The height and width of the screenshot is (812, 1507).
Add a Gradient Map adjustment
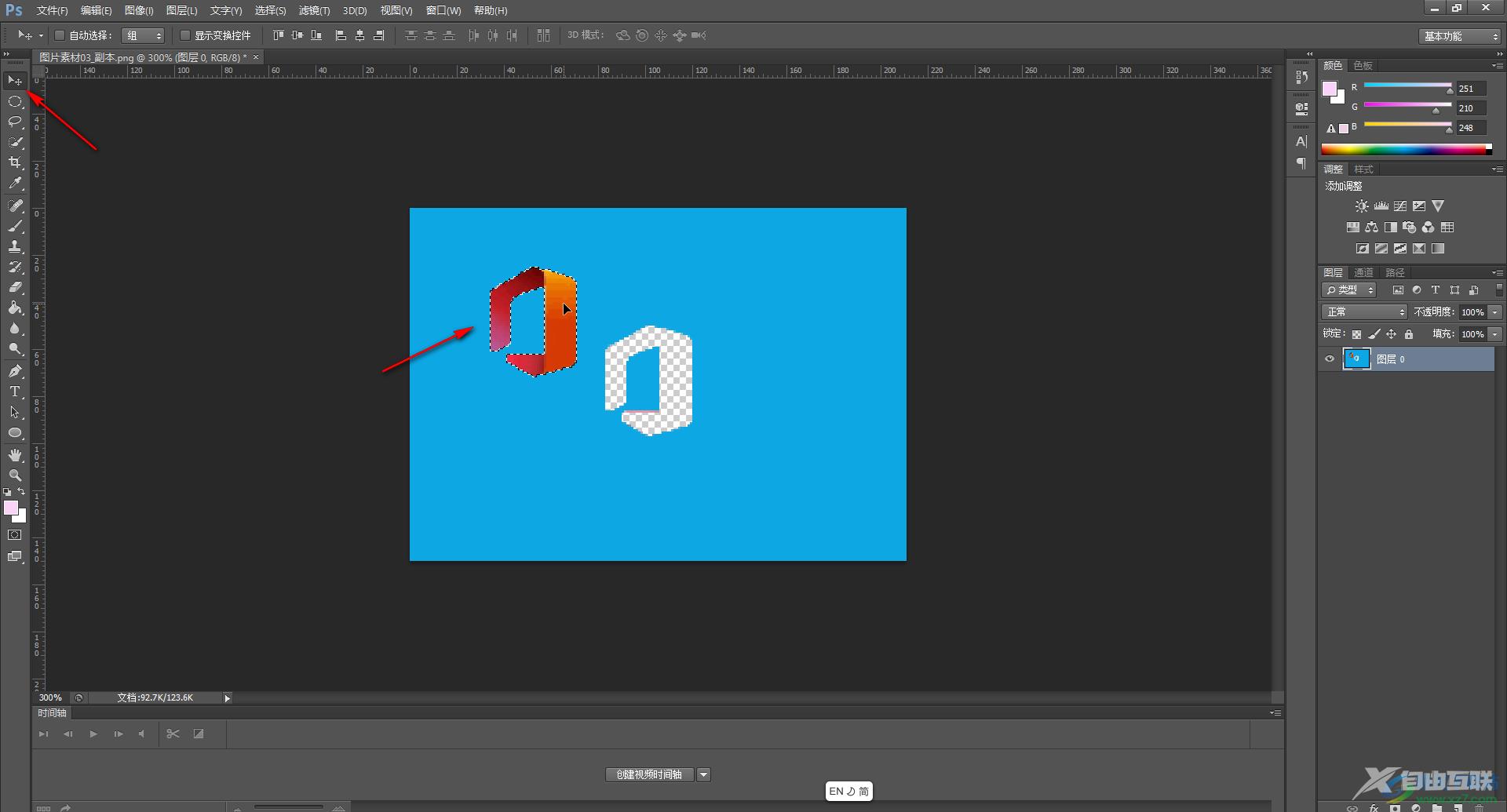1438,249
